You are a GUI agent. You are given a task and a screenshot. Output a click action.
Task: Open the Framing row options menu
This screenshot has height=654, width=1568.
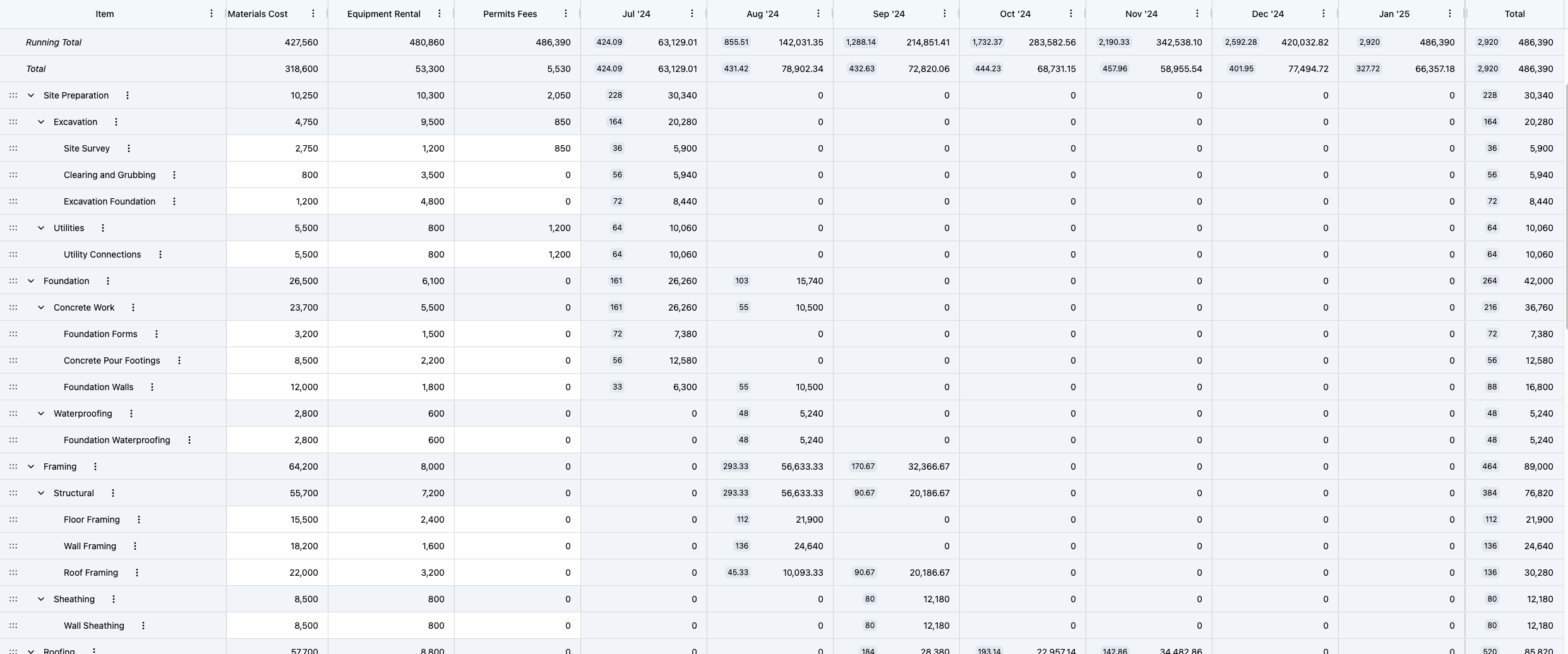click(95, 467)
